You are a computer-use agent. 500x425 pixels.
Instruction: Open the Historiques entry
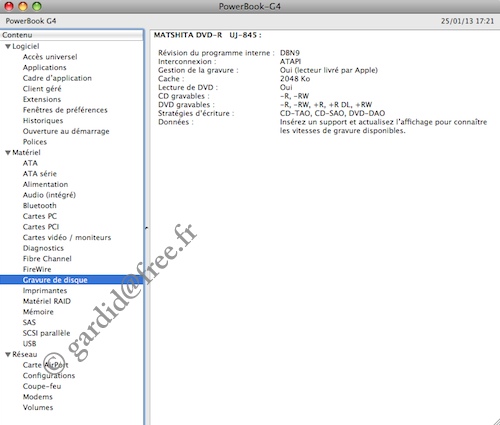(x=43, y=121)
